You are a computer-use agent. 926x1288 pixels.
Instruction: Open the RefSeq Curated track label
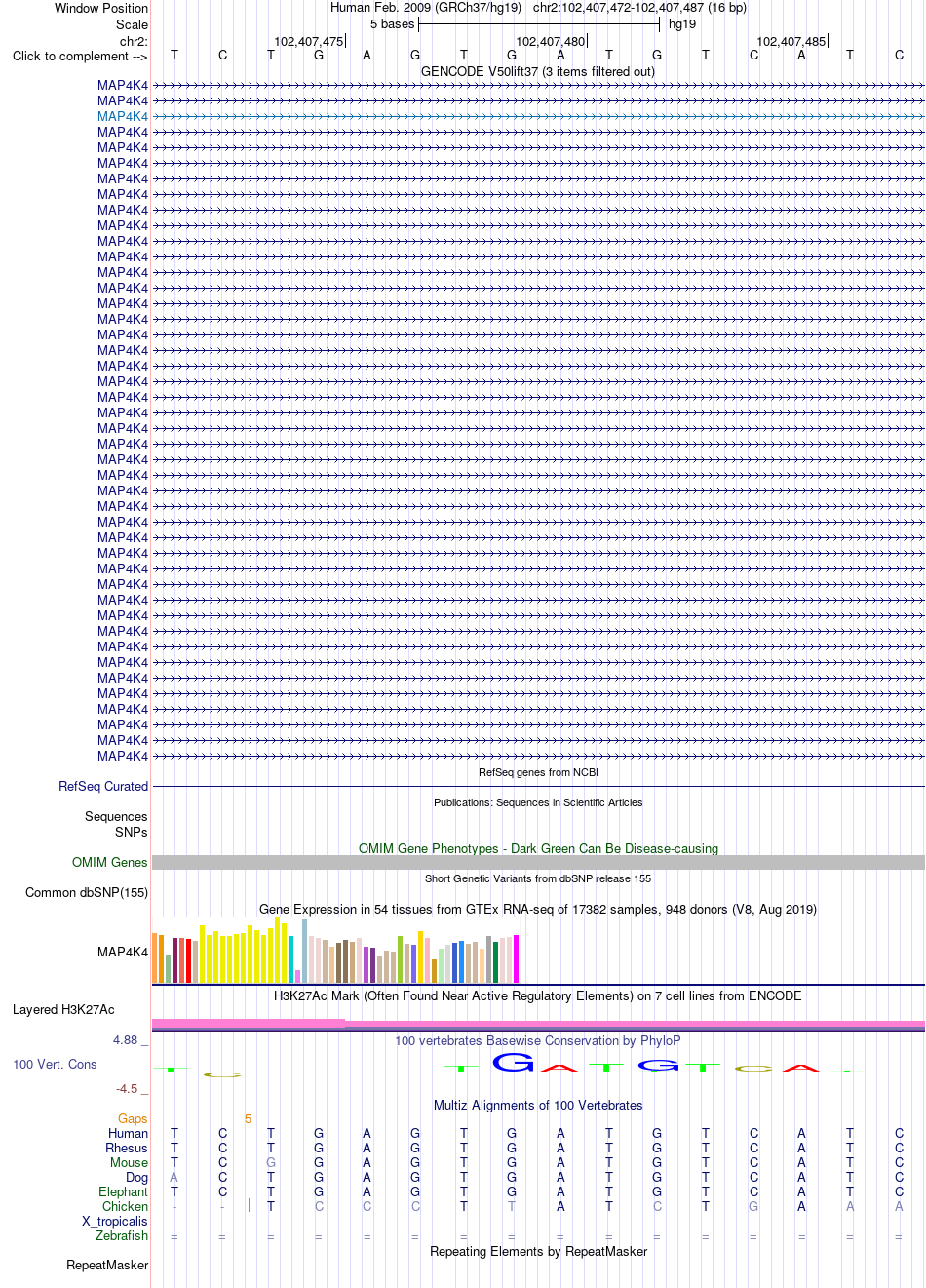point(103,786)
